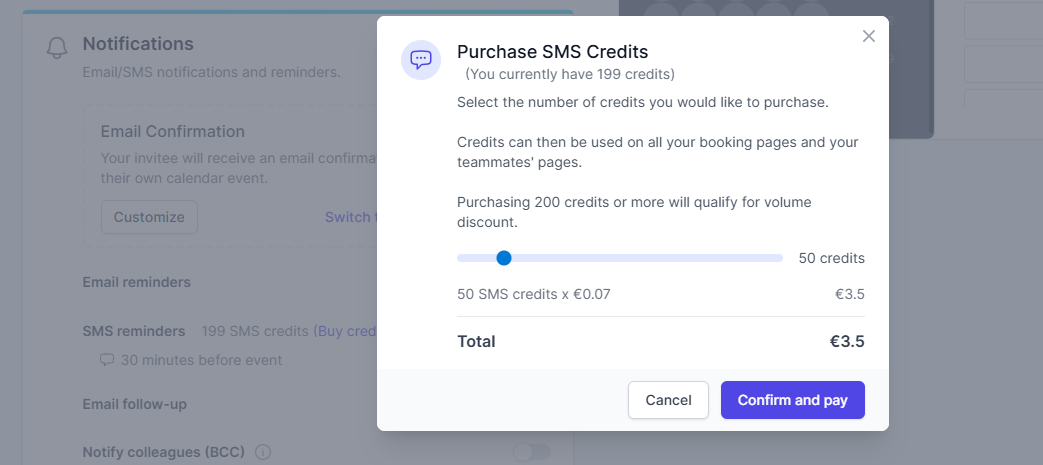Viewport: 1043px width, 465px height.
Task: Click the credits slider handle
Action: click(504, 258)
